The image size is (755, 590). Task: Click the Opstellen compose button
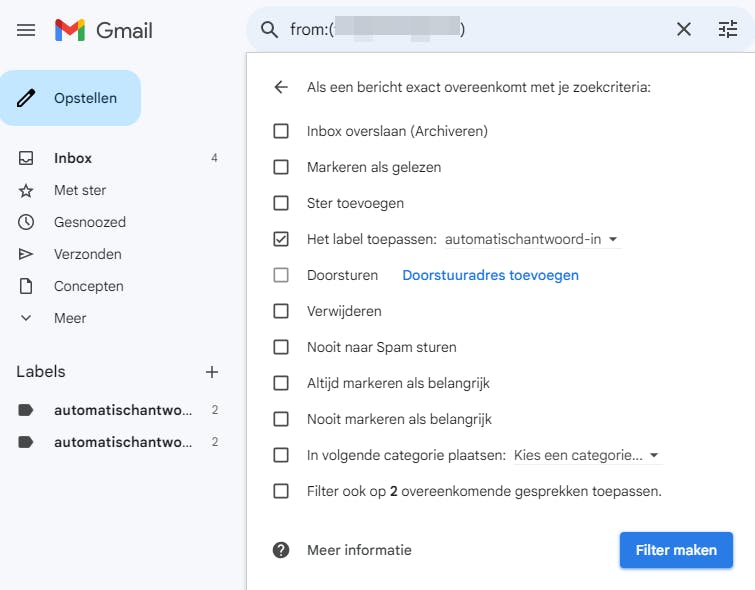coord(70,98)
